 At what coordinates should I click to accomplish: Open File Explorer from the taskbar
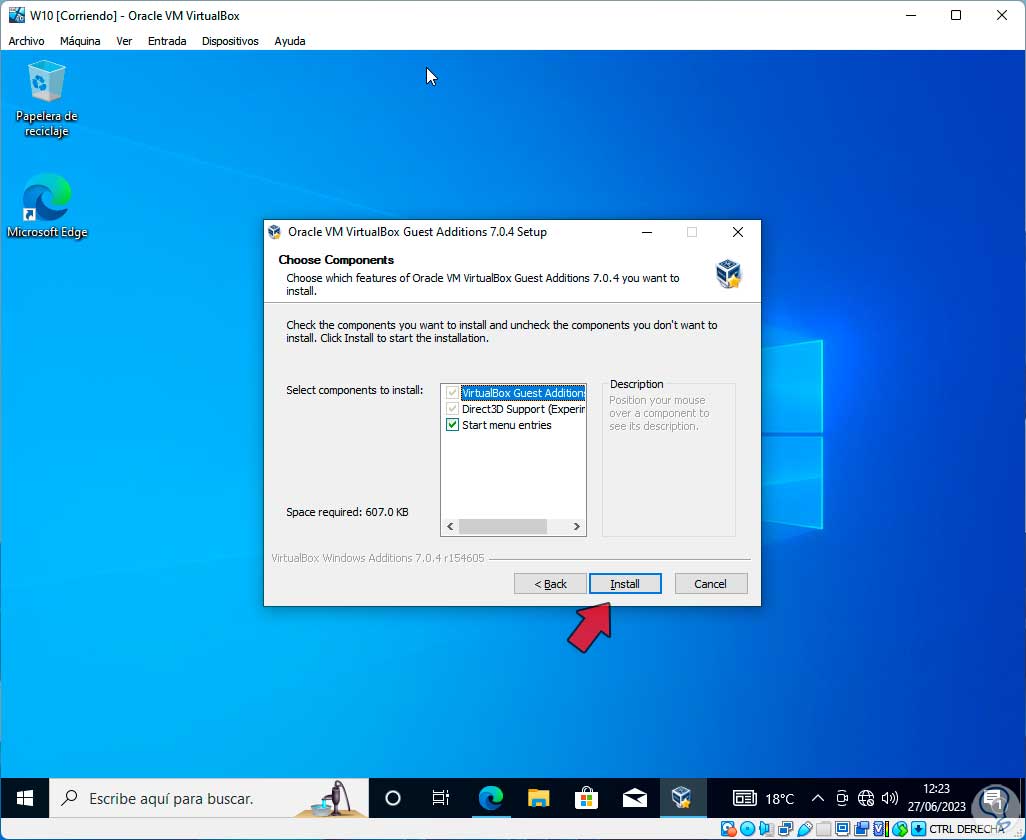tap(539, 798)
